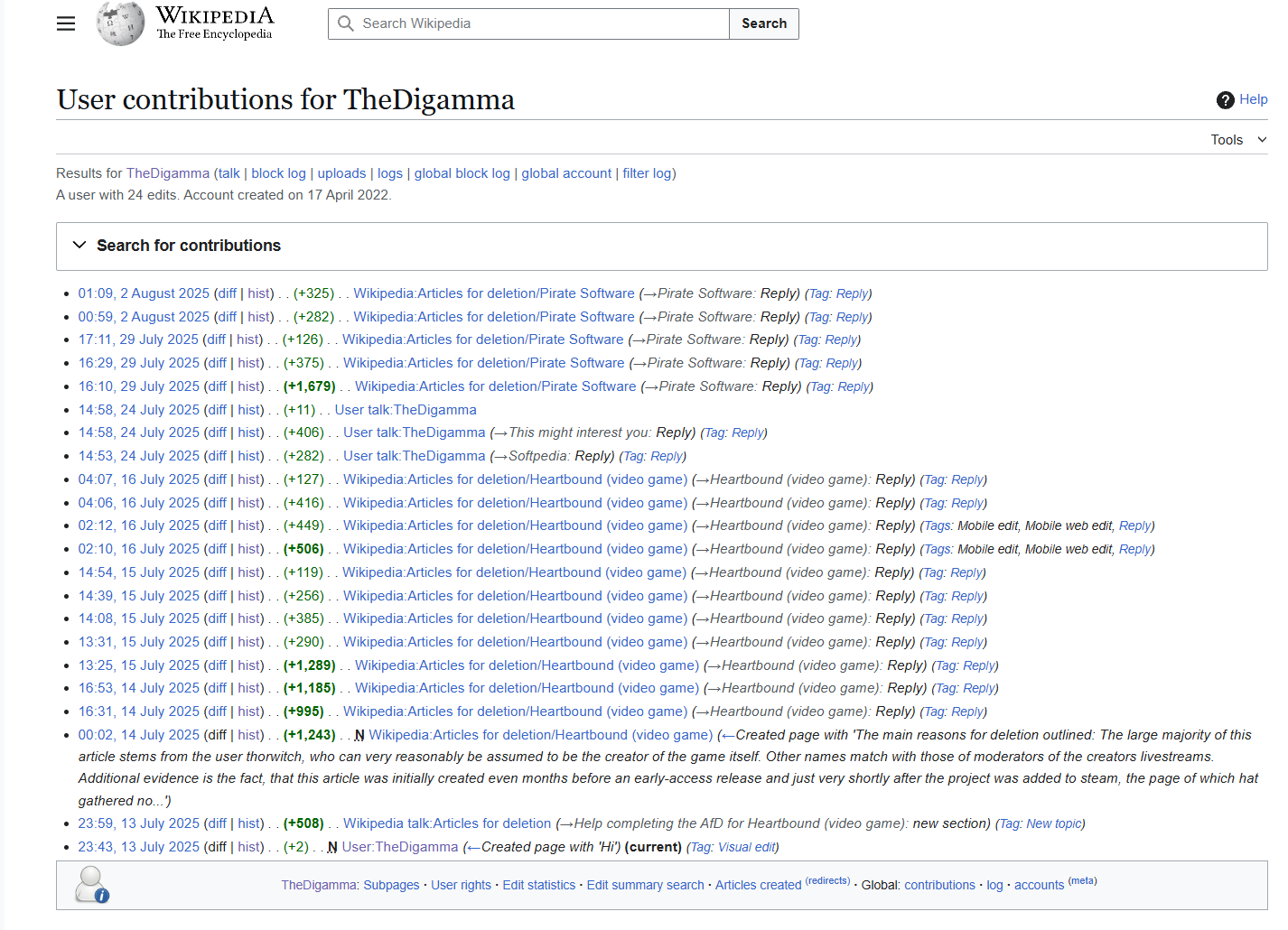
Task: Click the search magnifier icon
Action: (346, 23)
